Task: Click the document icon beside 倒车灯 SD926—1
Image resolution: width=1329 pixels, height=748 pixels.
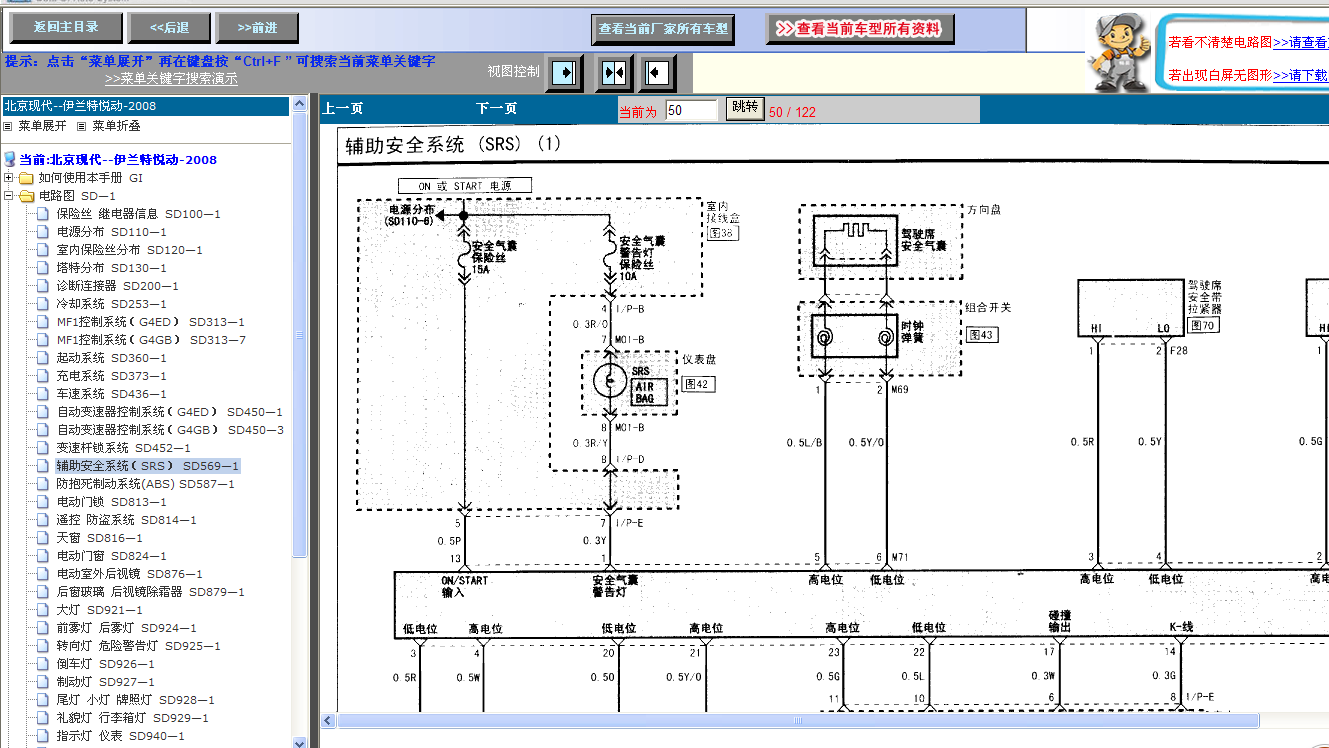Action: coord(42,664)
